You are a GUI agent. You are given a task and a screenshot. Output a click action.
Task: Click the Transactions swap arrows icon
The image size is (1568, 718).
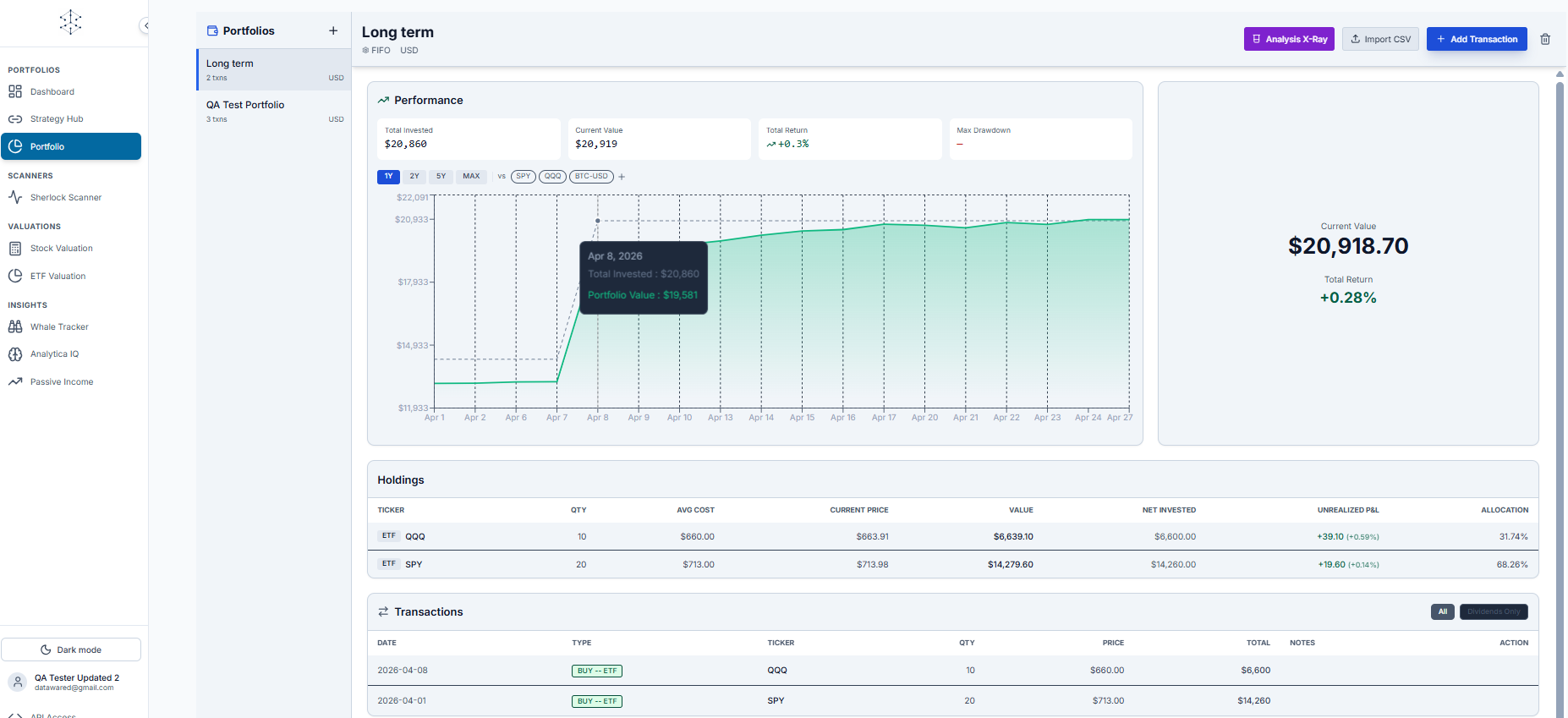point(383,611)
